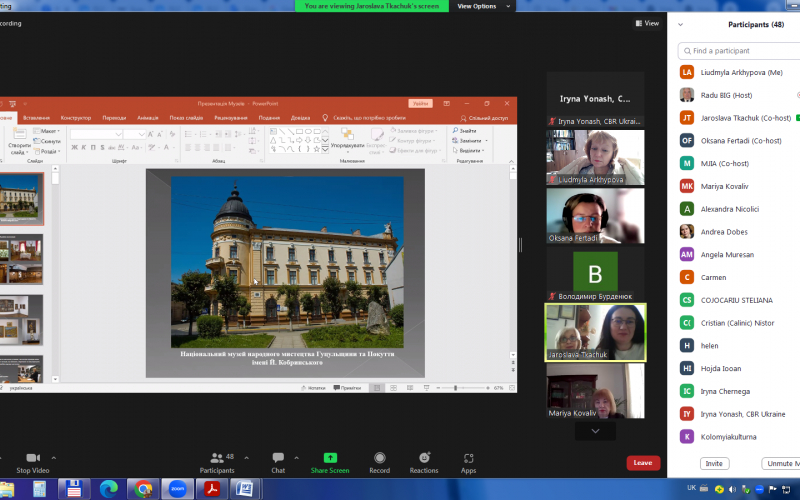Switch to Reading view icon in status bar
This screenshot has width=800, height=500.
point(410,388)
